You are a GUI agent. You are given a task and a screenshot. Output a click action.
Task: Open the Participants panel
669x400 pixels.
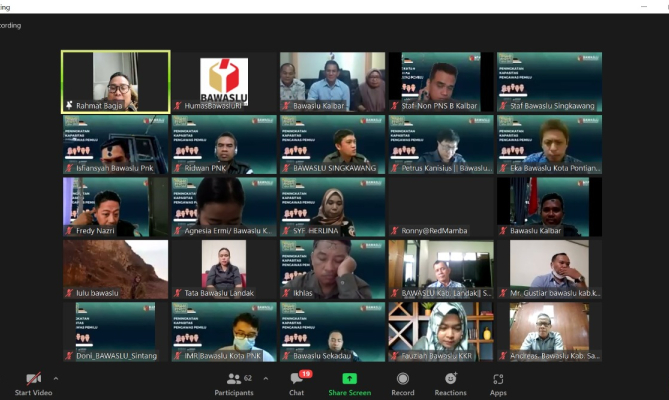pyautogui.click(x=234, y=383)
